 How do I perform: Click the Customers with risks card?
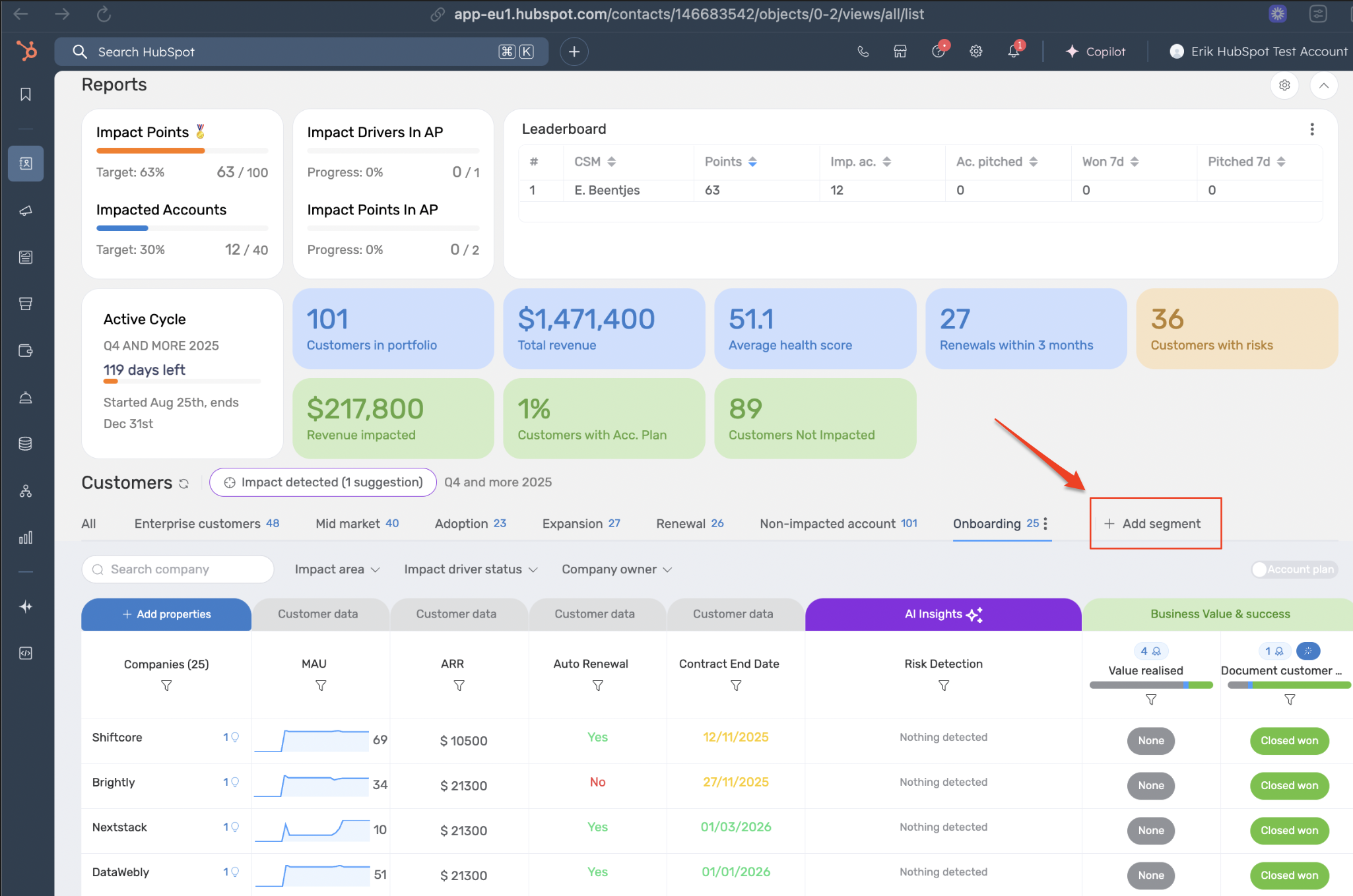(1237, 329)
